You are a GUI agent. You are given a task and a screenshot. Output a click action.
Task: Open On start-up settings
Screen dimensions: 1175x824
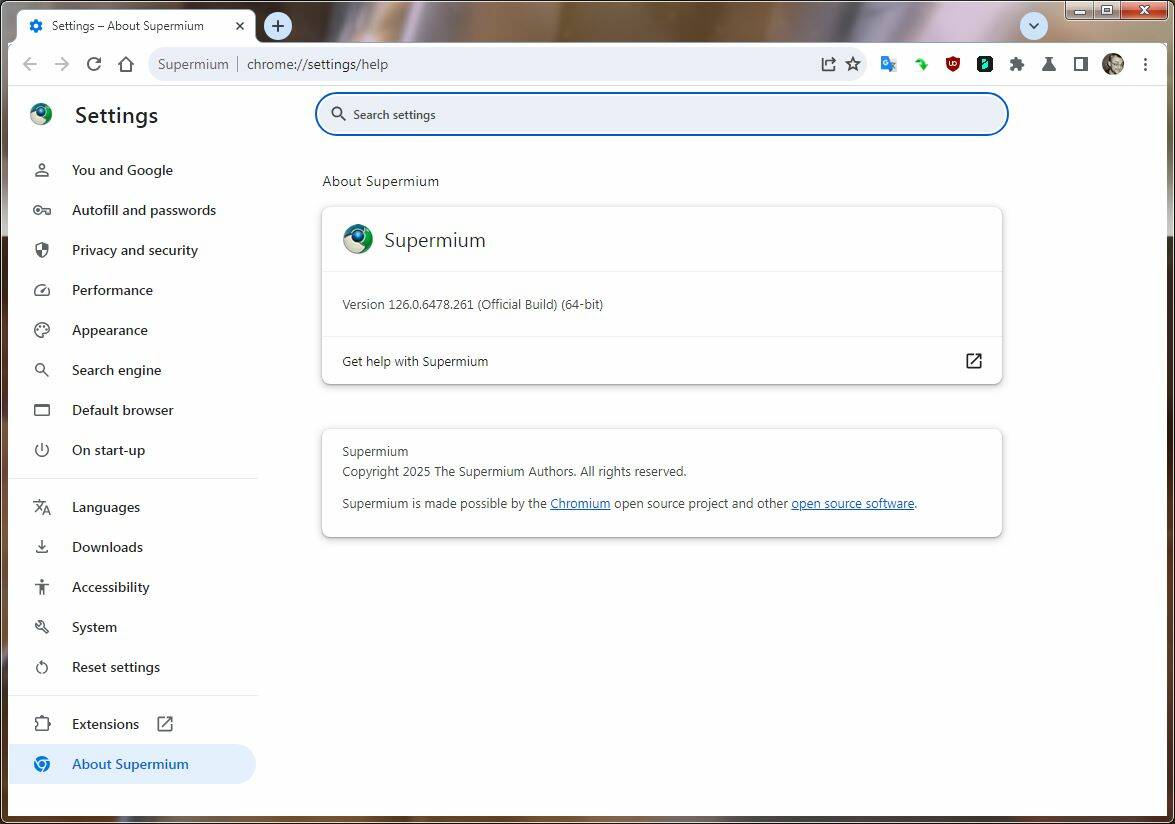point(133,450)
